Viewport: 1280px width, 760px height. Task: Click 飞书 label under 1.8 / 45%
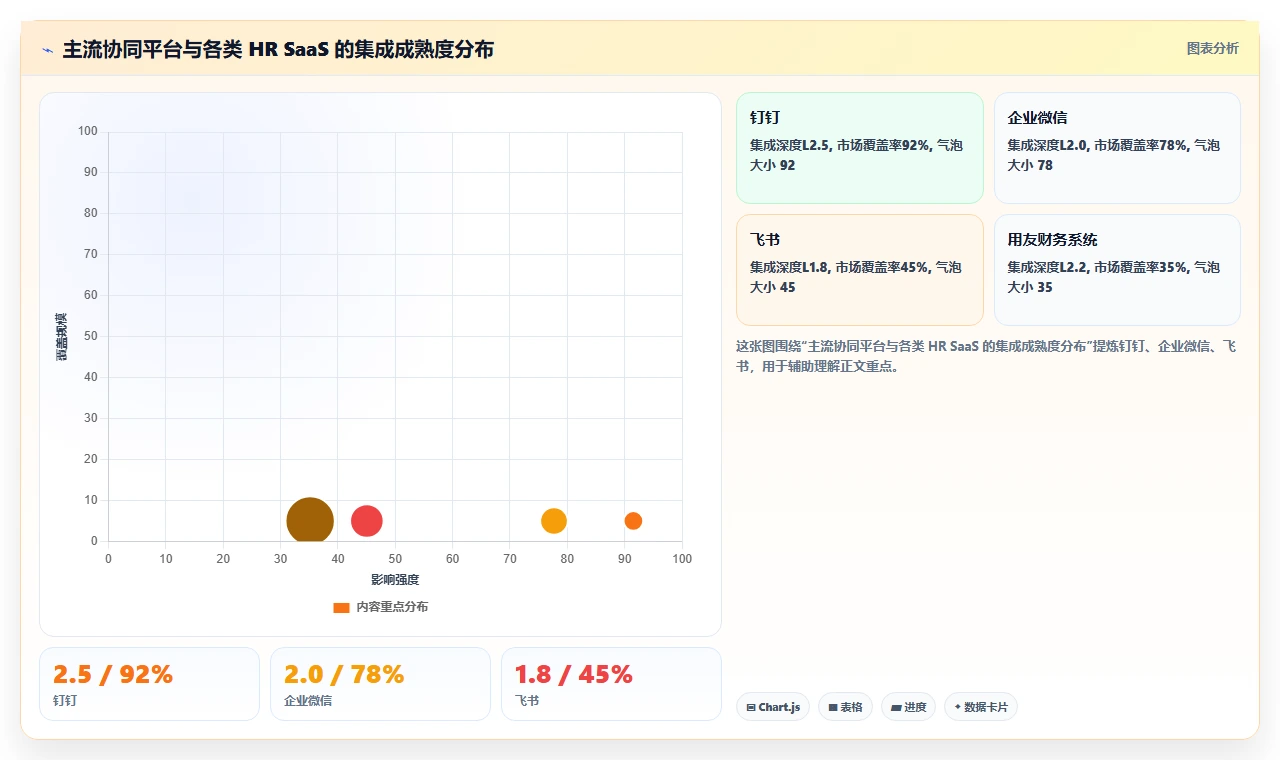point(527,701)
